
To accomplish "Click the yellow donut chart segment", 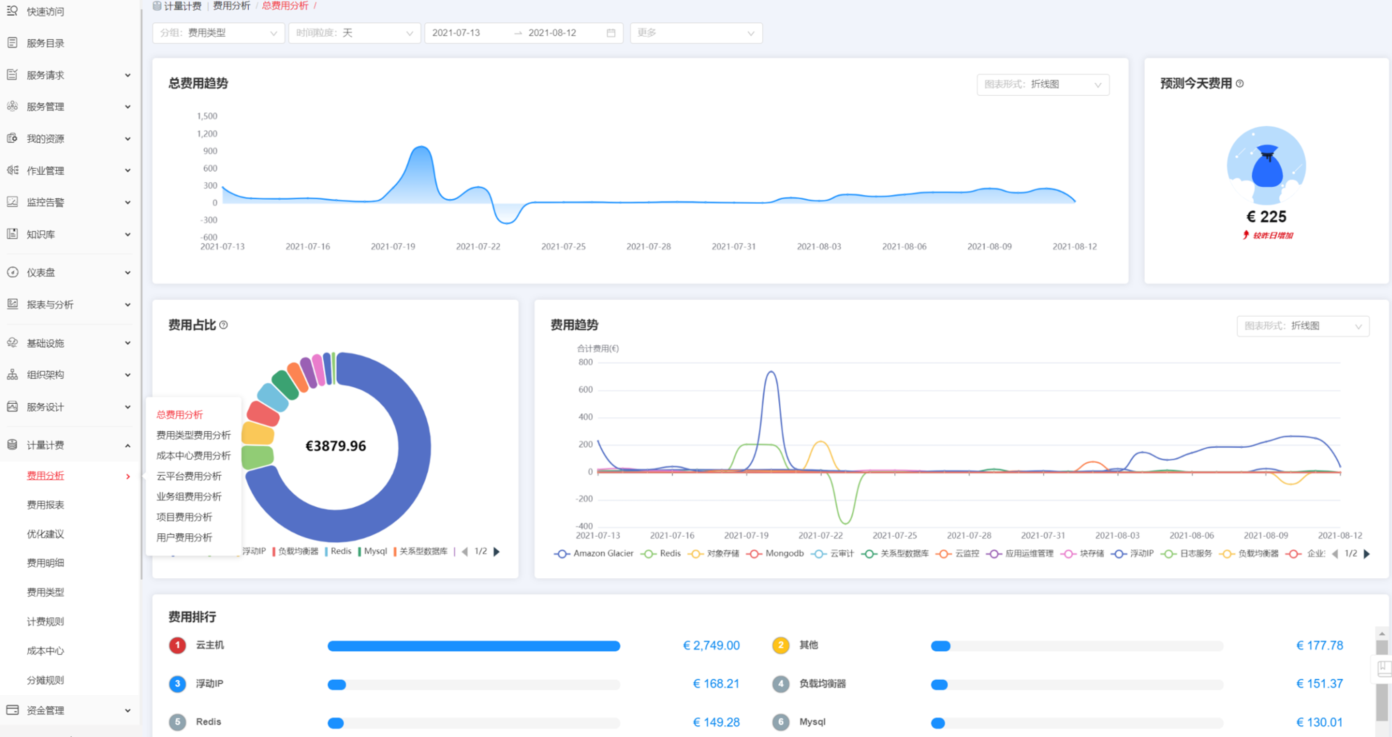I will coord(257,433).
